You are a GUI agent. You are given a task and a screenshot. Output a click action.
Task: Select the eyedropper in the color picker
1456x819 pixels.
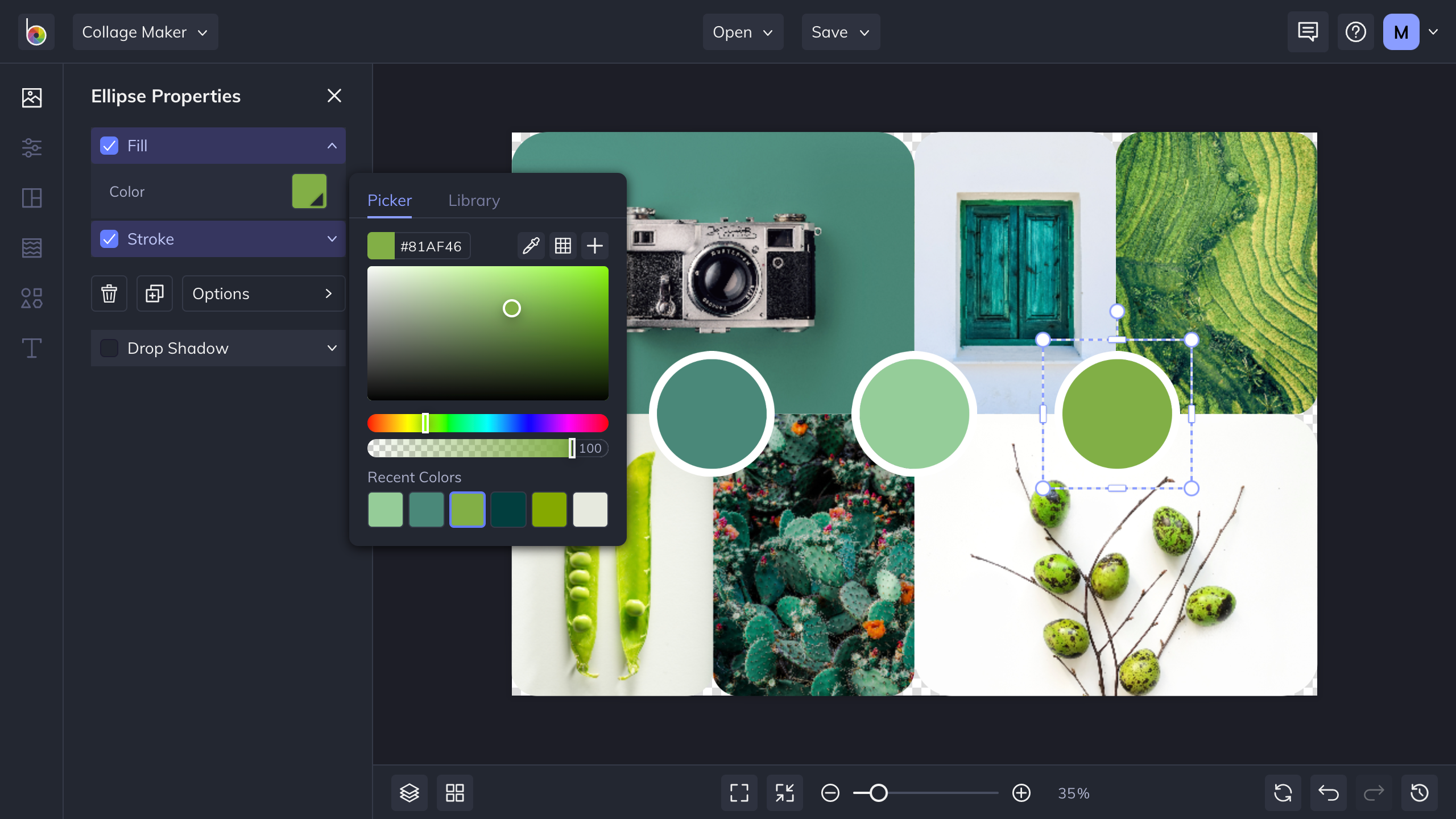(530, 245)
